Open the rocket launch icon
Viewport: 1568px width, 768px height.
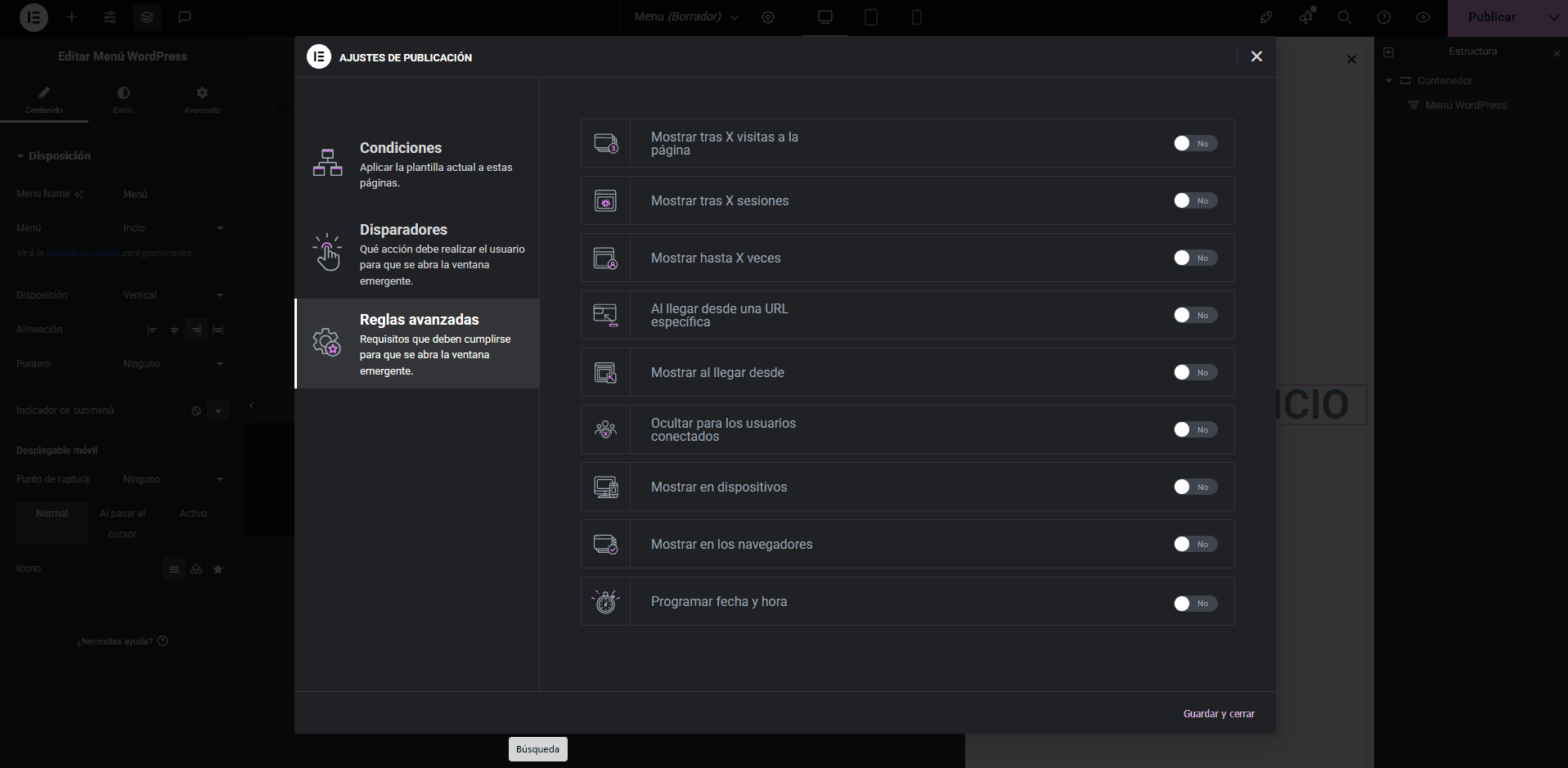point(1266,17)
